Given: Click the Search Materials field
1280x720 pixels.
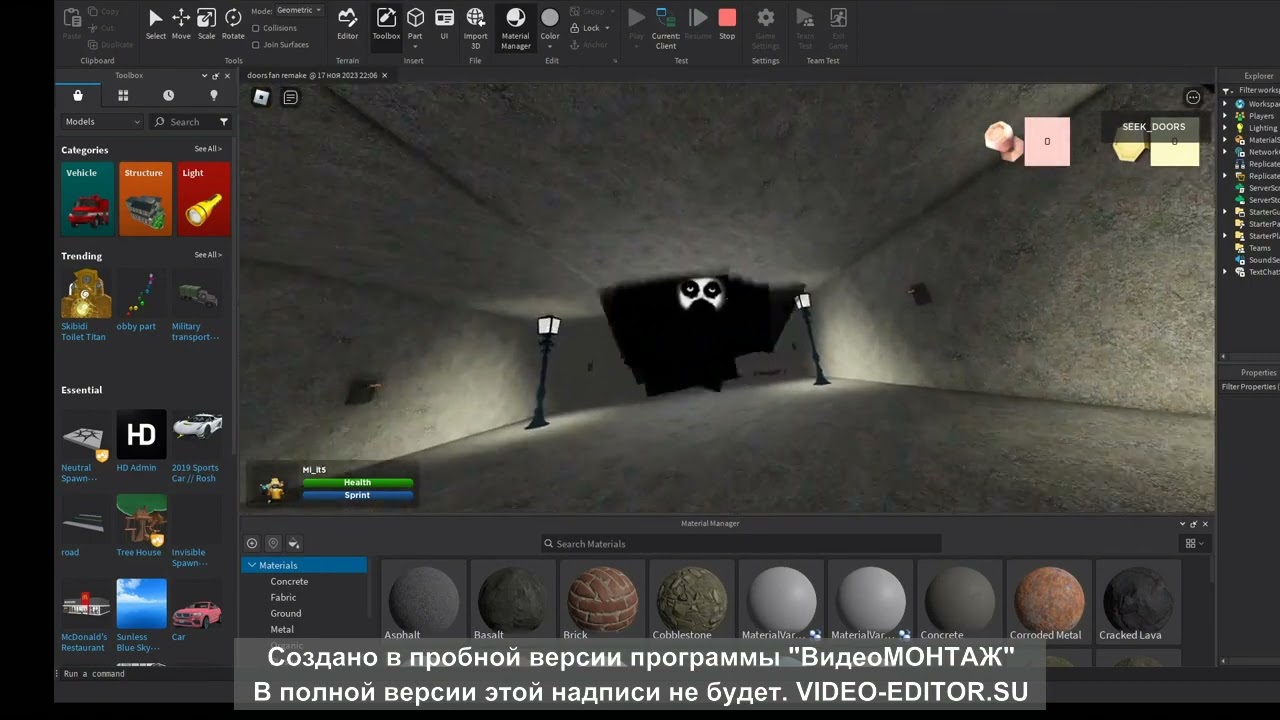Looking at the screenshot, I should (740, 543).
